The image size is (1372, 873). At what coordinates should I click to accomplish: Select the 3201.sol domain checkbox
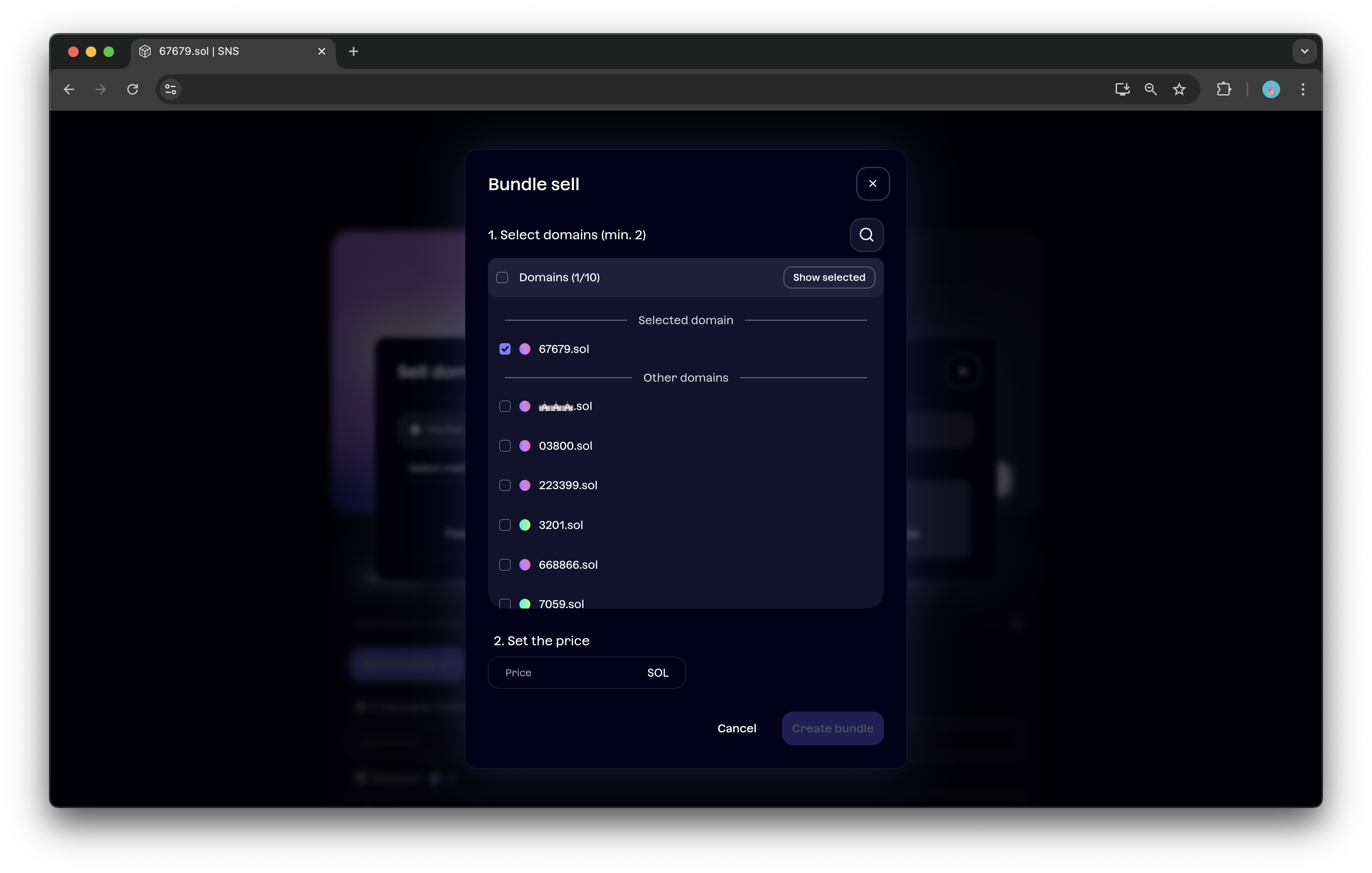[505, 525]
